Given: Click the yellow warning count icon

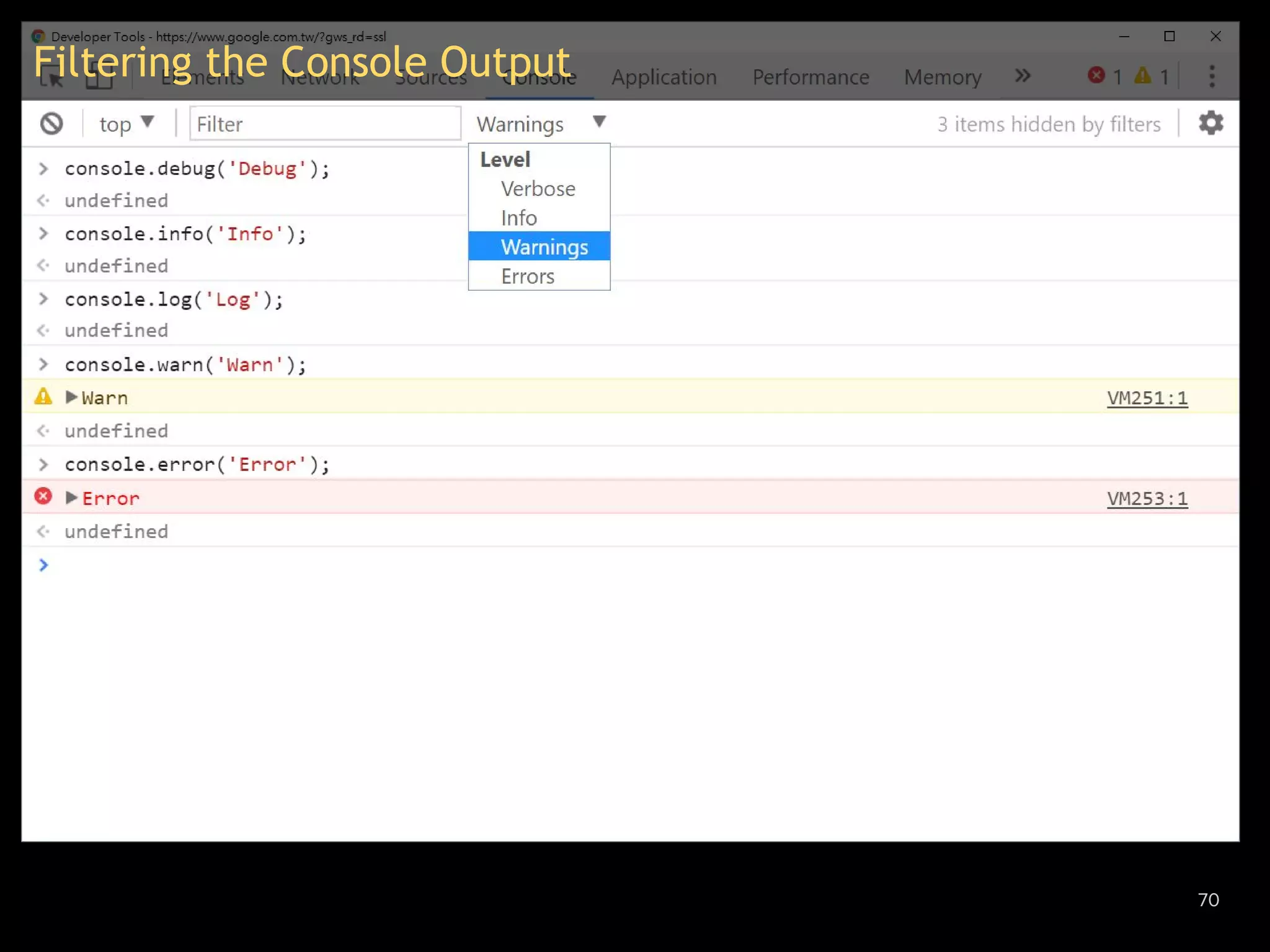Looking at the screenshot, I should 1143,75.
